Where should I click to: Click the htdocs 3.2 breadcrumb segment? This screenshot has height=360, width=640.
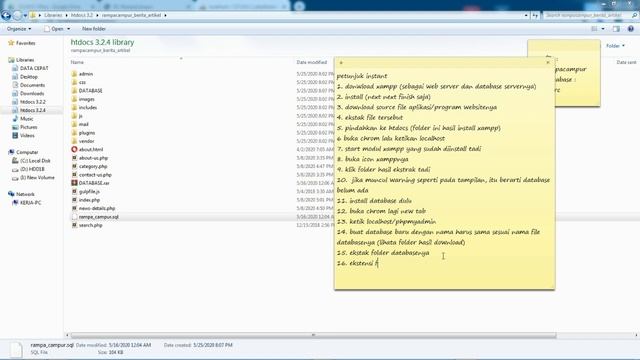82,15
